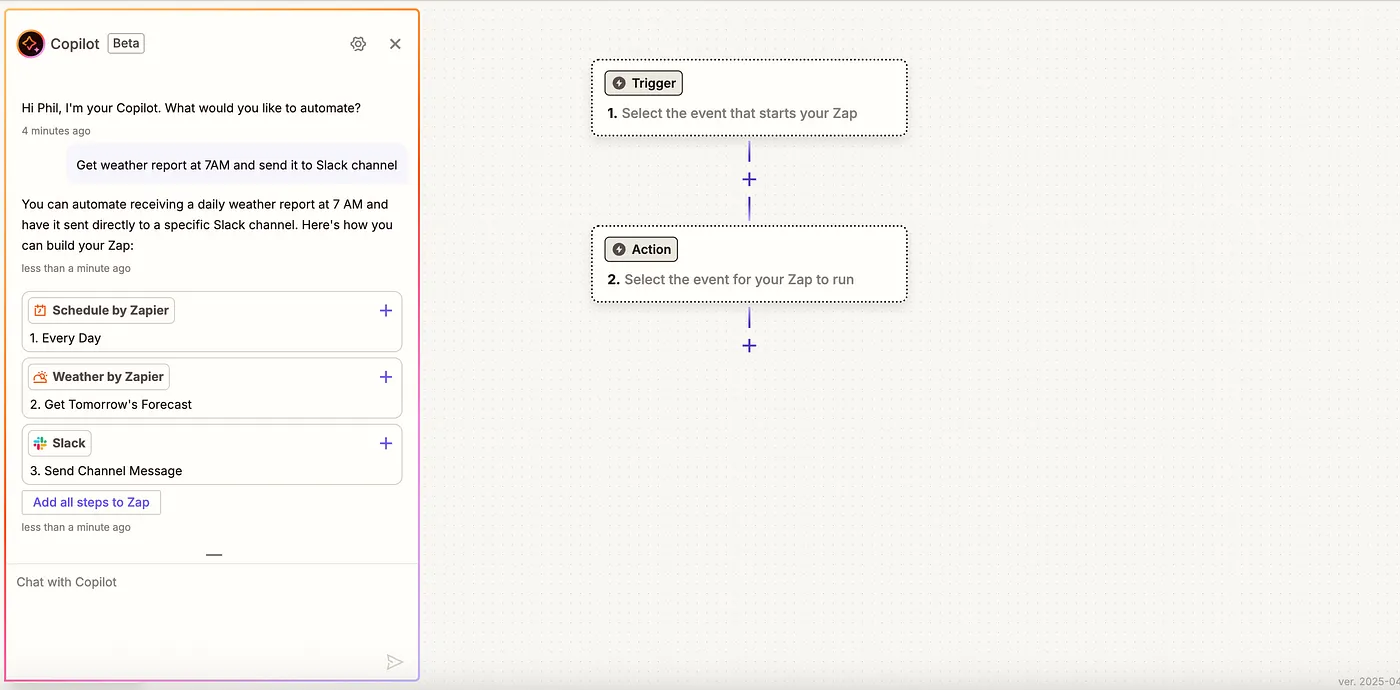Add Weather by Zapier step with plus

[386, 377]
